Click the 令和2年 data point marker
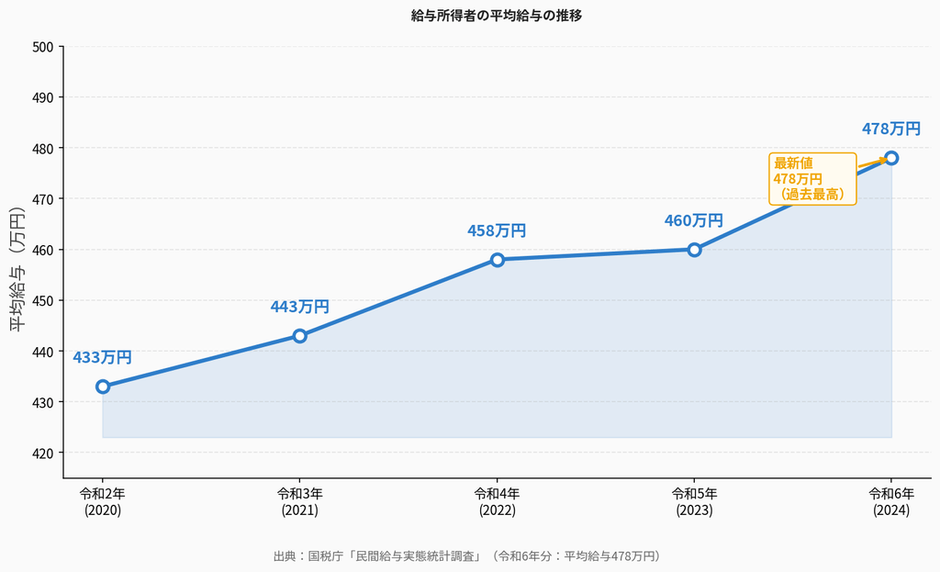Viewport: 940px width, 572px height. [103, 387]
